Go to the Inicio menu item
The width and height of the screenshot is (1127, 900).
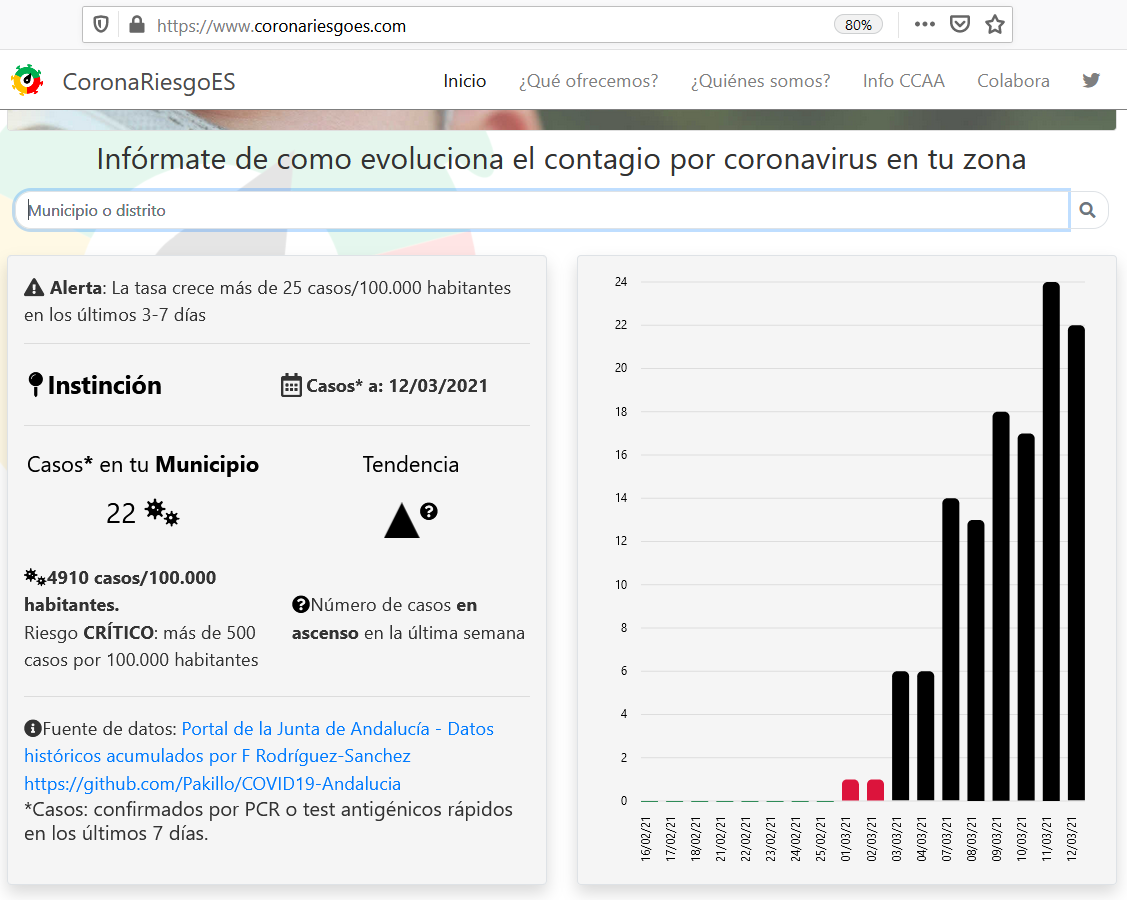click(464, 81)
